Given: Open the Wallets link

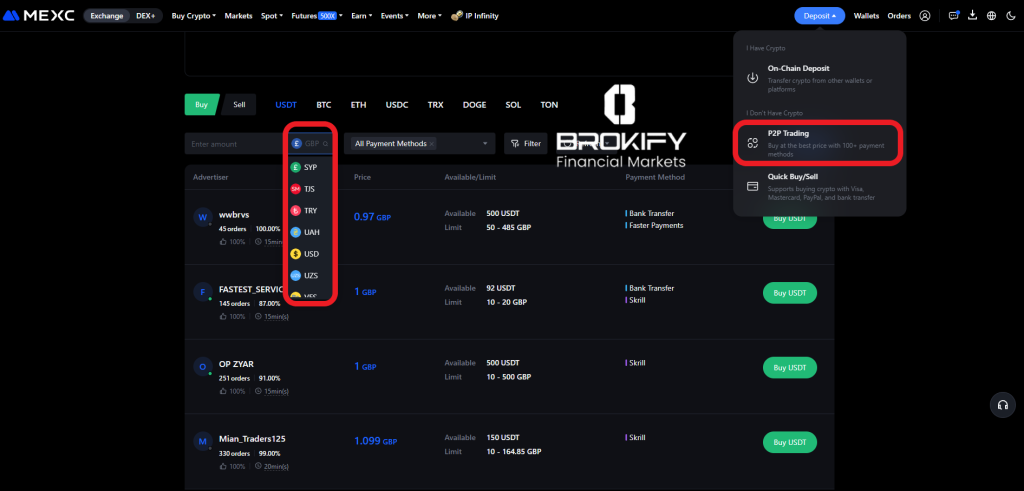Looking at the screenshot, I should (866, 16).
